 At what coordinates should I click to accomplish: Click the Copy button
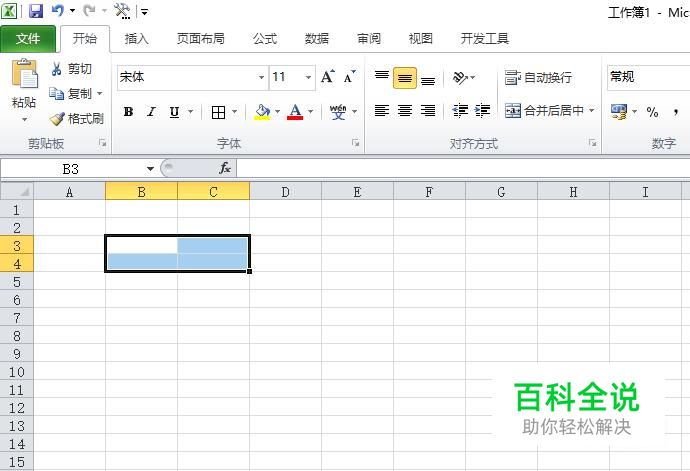pyautogui.click(x=71, y=93)
